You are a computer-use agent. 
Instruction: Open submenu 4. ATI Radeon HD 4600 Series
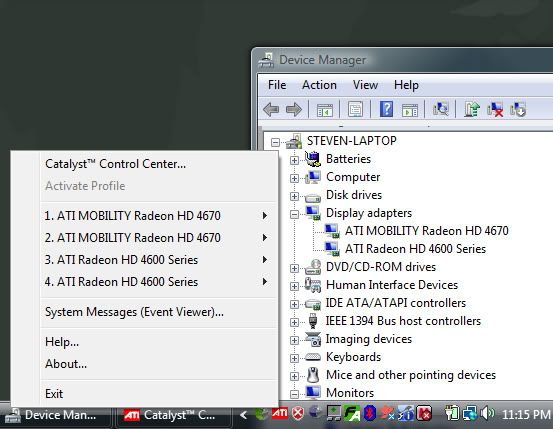pyautogui.click(x=158, y=282)
